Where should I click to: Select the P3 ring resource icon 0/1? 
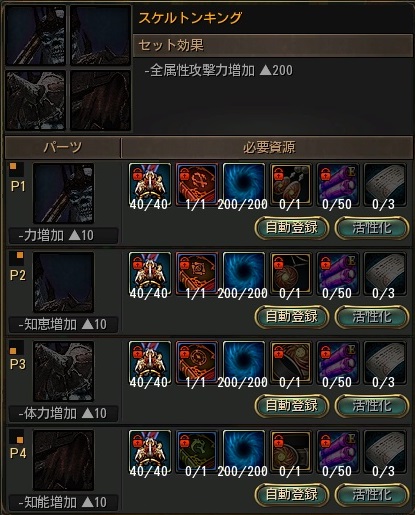[x=291, y=363]
